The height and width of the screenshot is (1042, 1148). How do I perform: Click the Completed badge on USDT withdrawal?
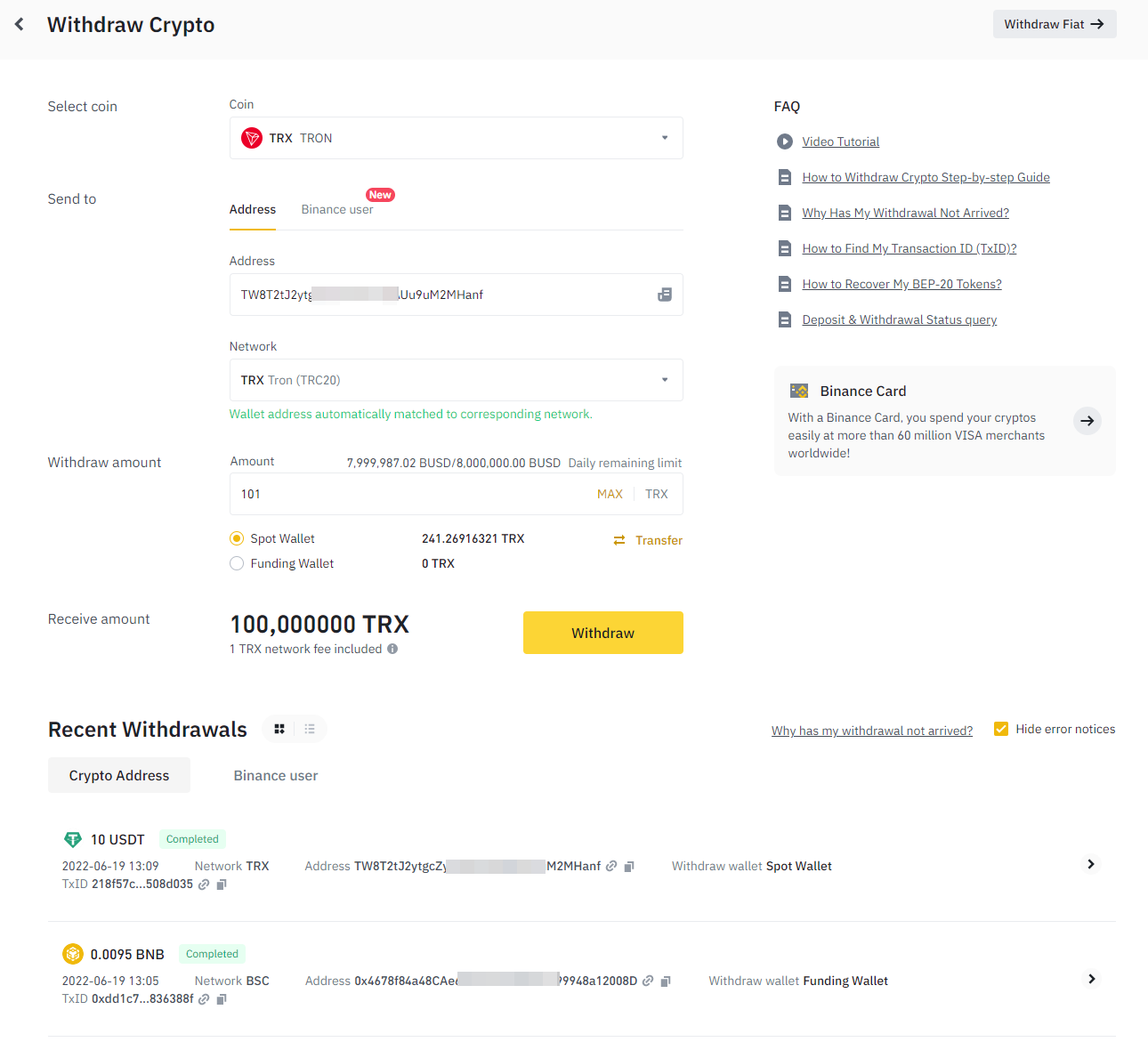(192, 839)
